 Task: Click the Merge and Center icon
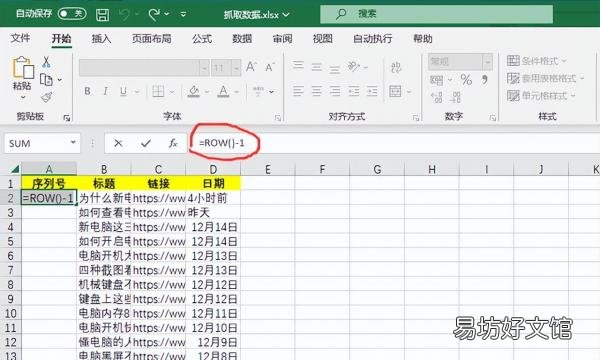coord(395,91)
